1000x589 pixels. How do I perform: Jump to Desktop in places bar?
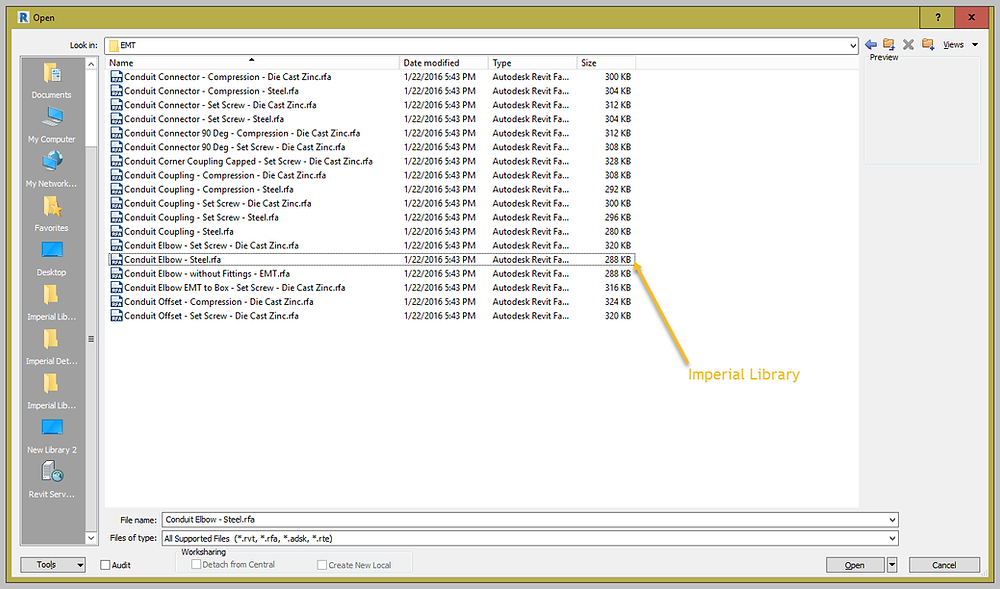coord(52,258)
